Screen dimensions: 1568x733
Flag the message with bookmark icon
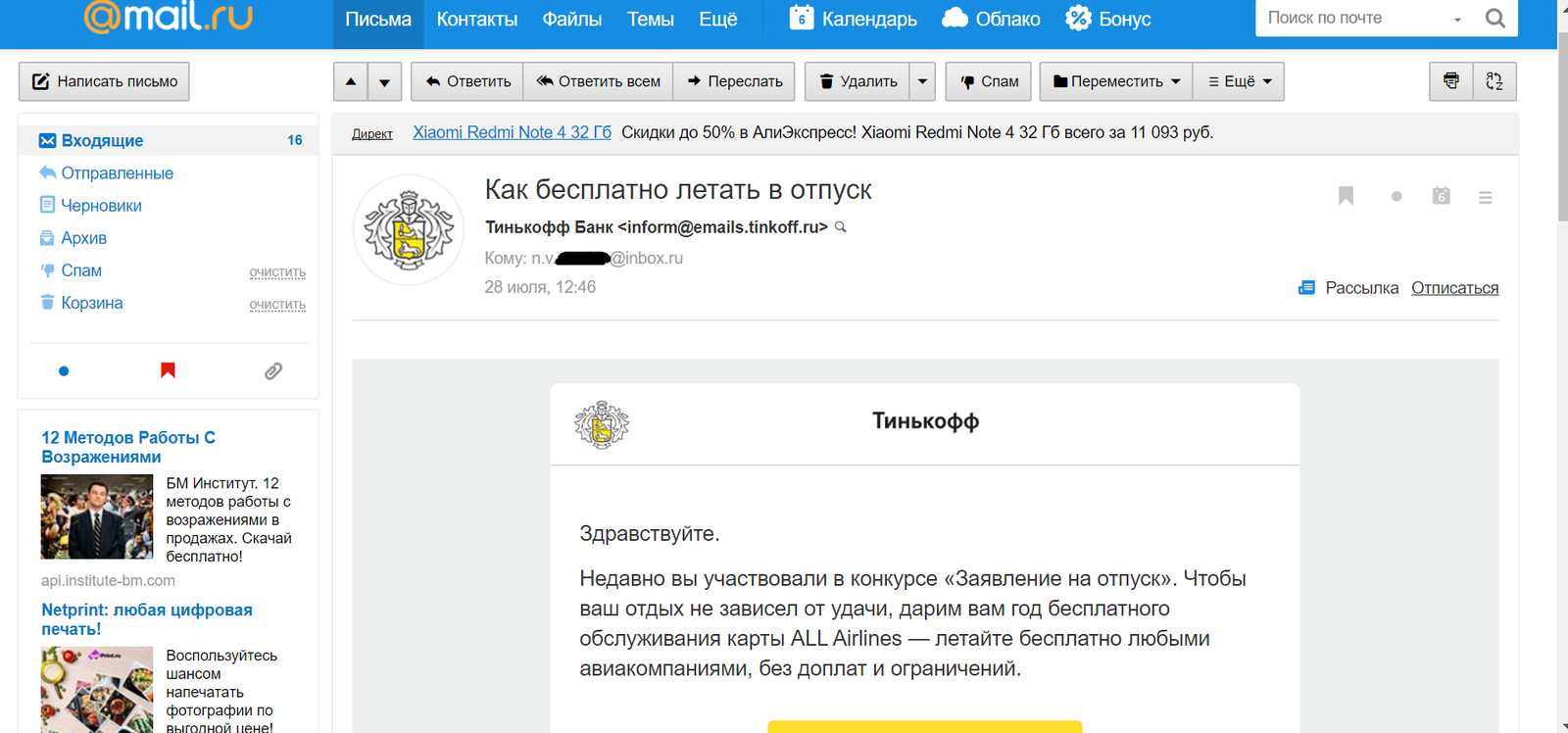[x=1346, y=196]
